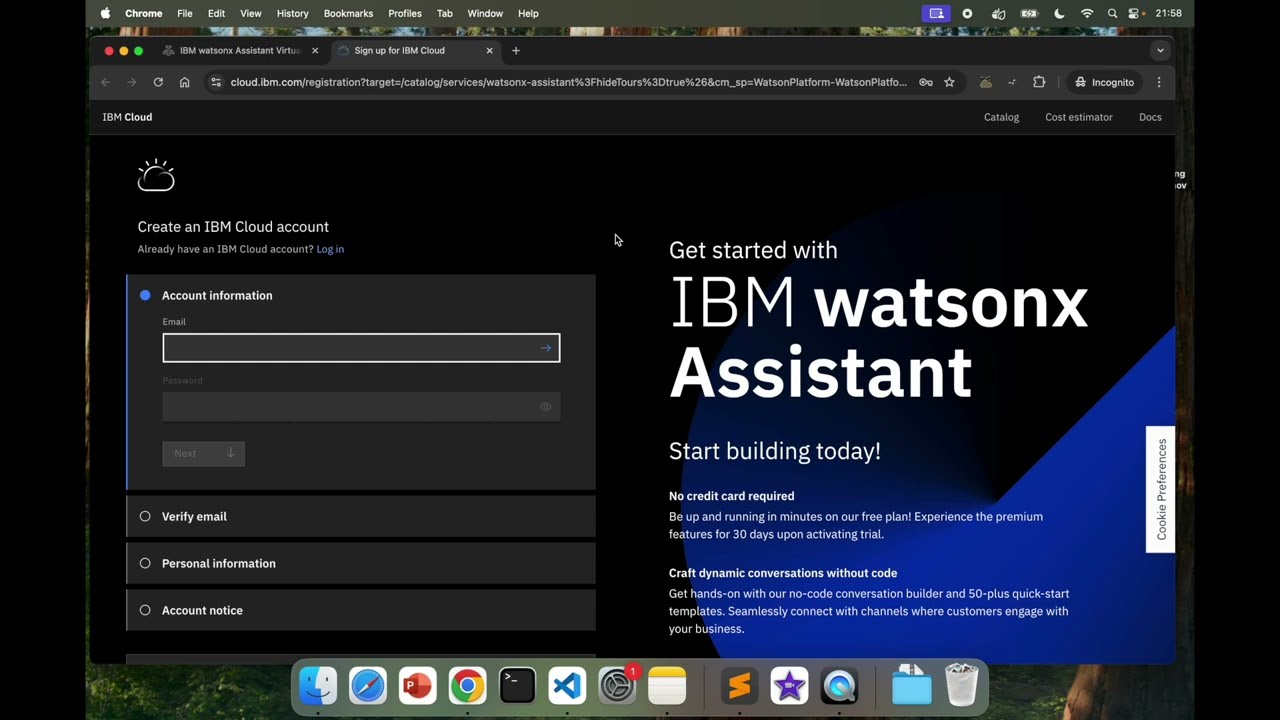
Task: Toggle password visibility eye icon
Action: (x=546, y=407)
